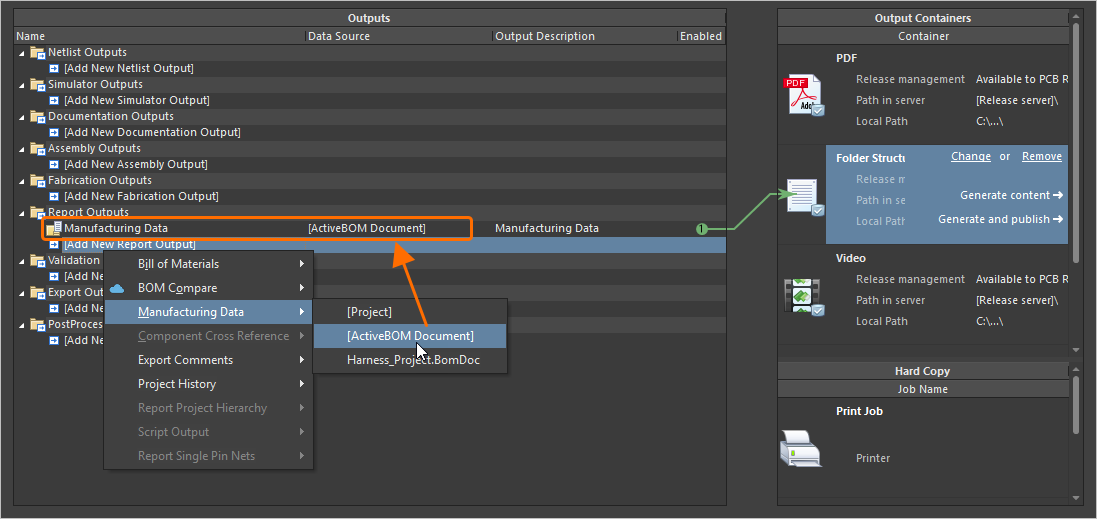Select Harness_Project.BomDoc as the data source
This screenshot has width=1097, height=519.
click(x=413, y=360)
